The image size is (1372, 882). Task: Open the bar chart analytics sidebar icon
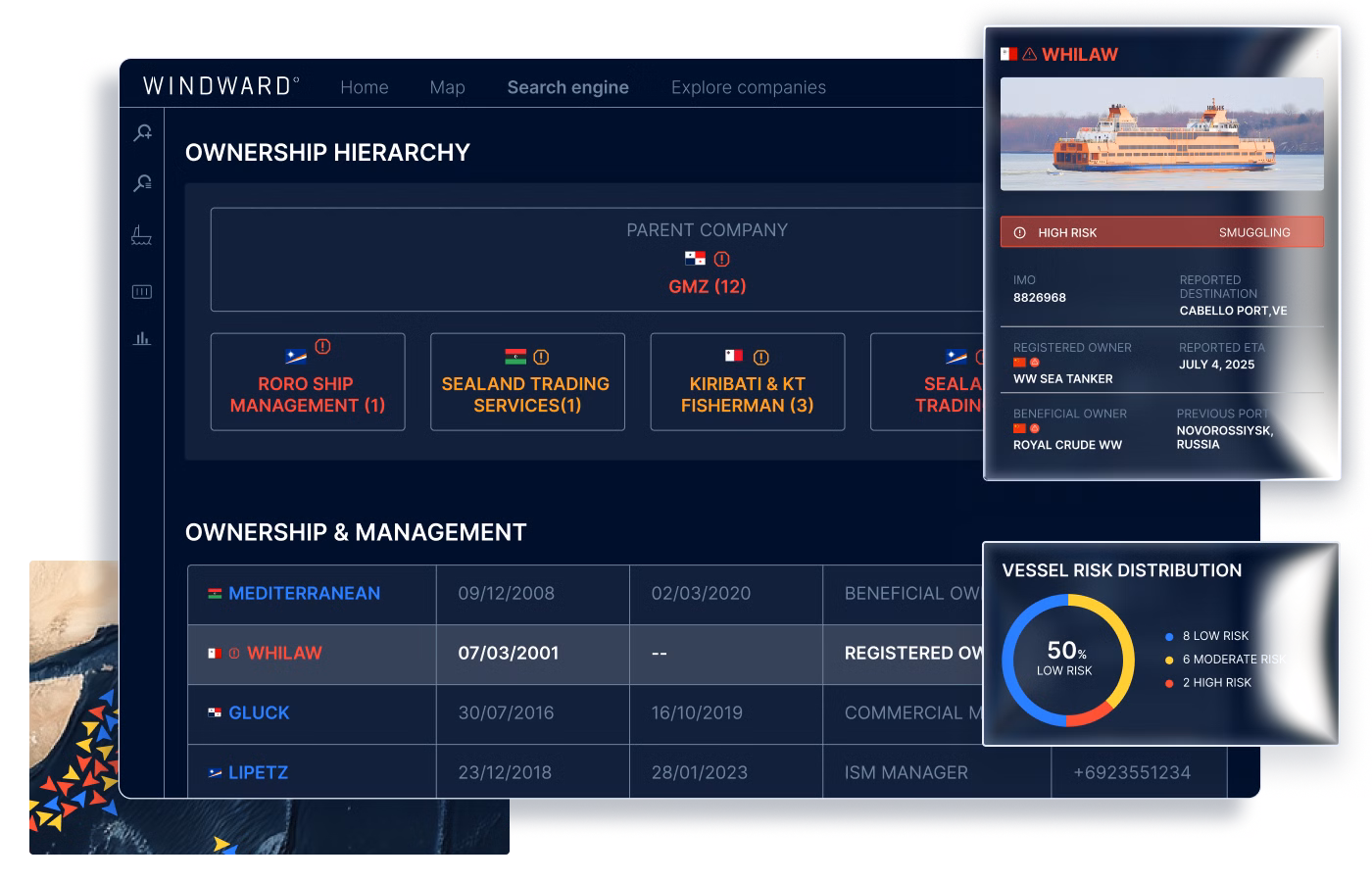pyautogui.click(x=142, y=338)
